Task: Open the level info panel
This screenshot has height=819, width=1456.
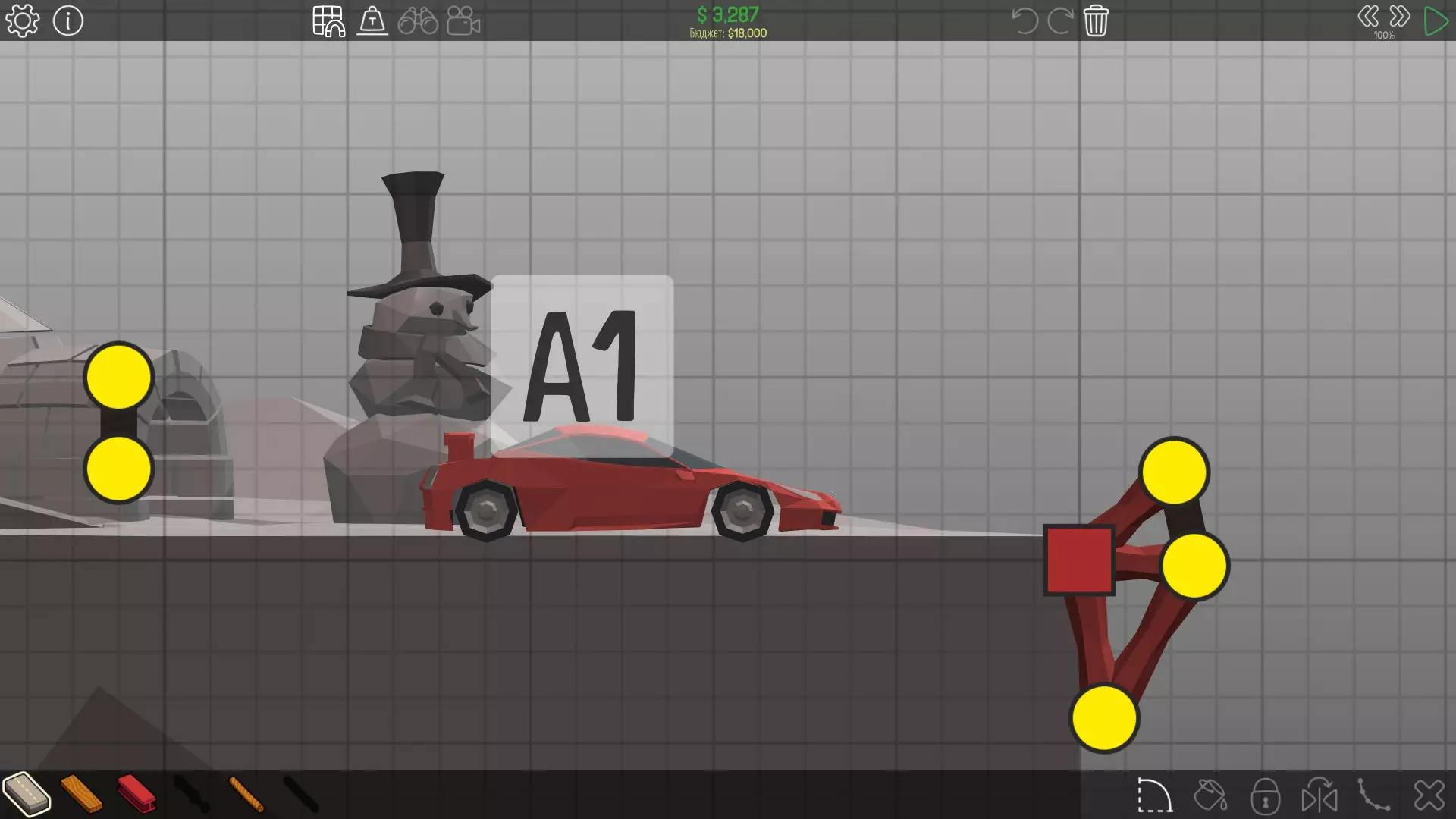Action: click(x=68, y=21)
